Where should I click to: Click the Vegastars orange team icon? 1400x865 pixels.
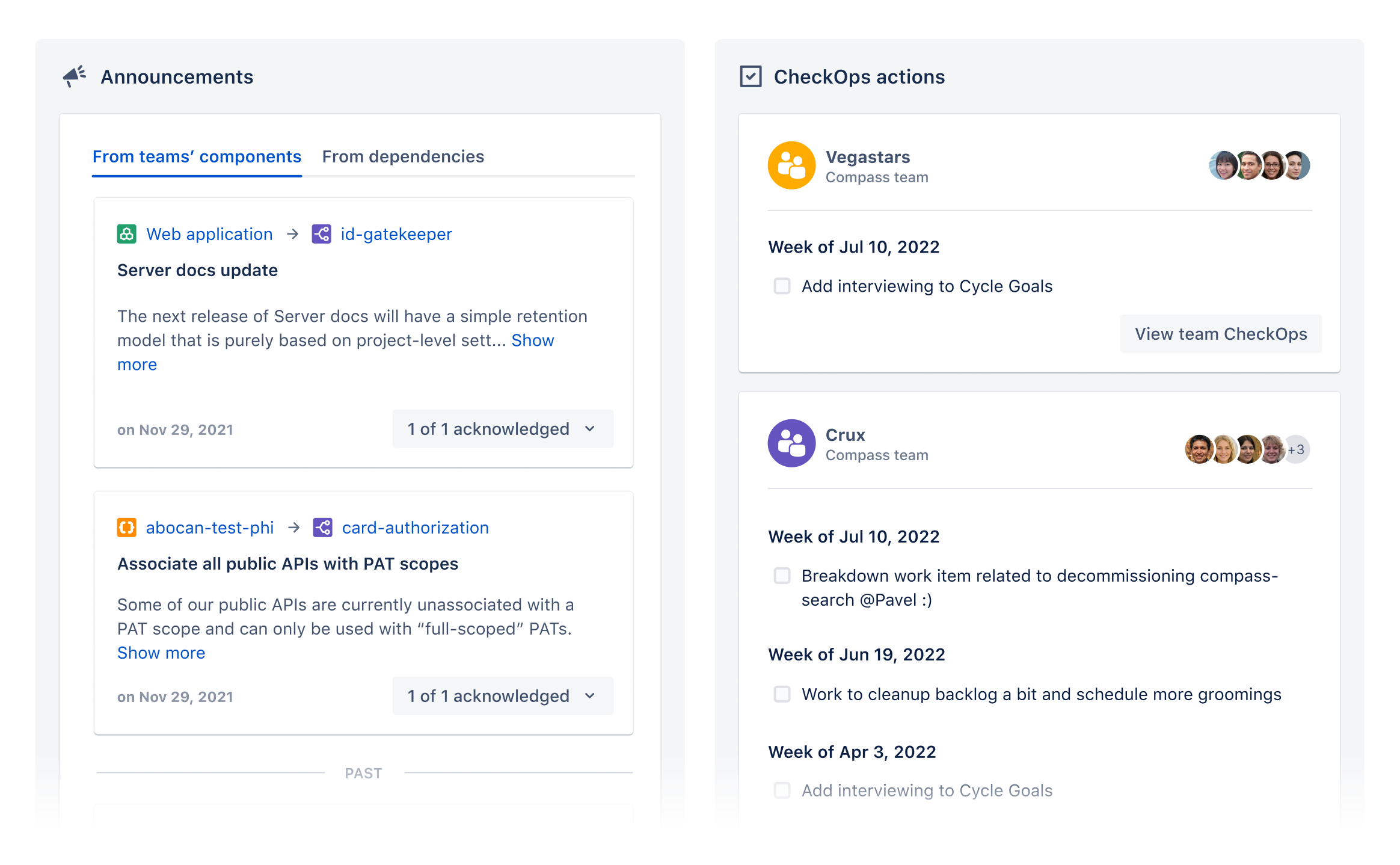792,165
